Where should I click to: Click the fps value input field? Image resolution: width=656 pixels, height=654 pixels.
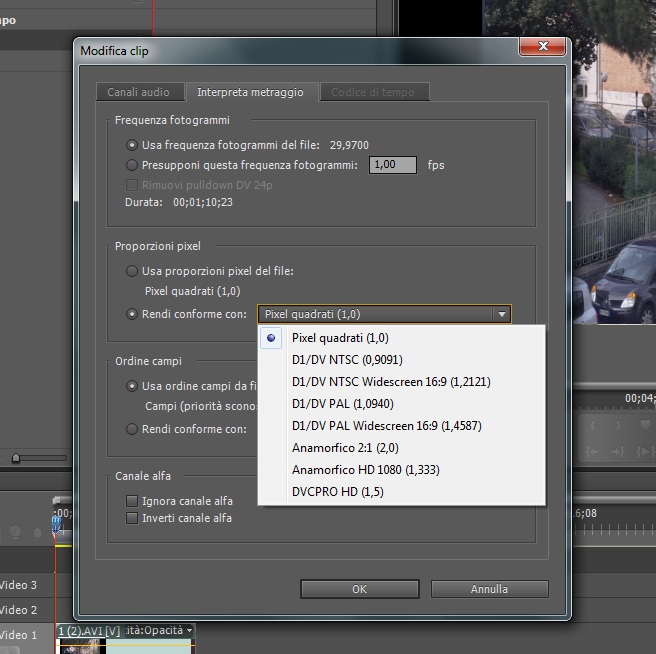(x=392, y=165)
